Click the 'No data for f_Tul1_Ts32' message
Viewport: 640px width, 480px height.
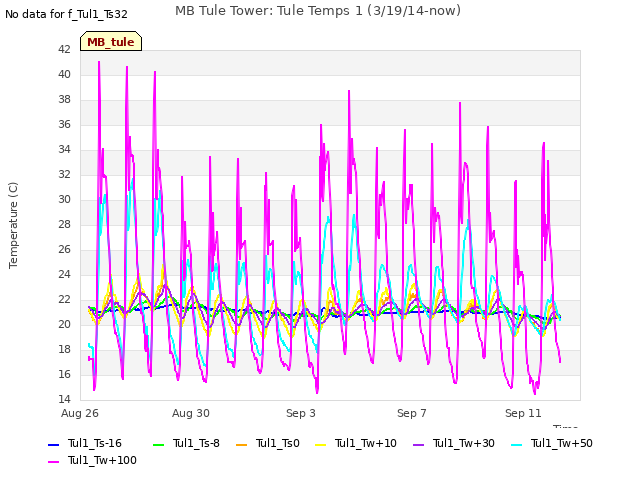click(x=66, y=14)
